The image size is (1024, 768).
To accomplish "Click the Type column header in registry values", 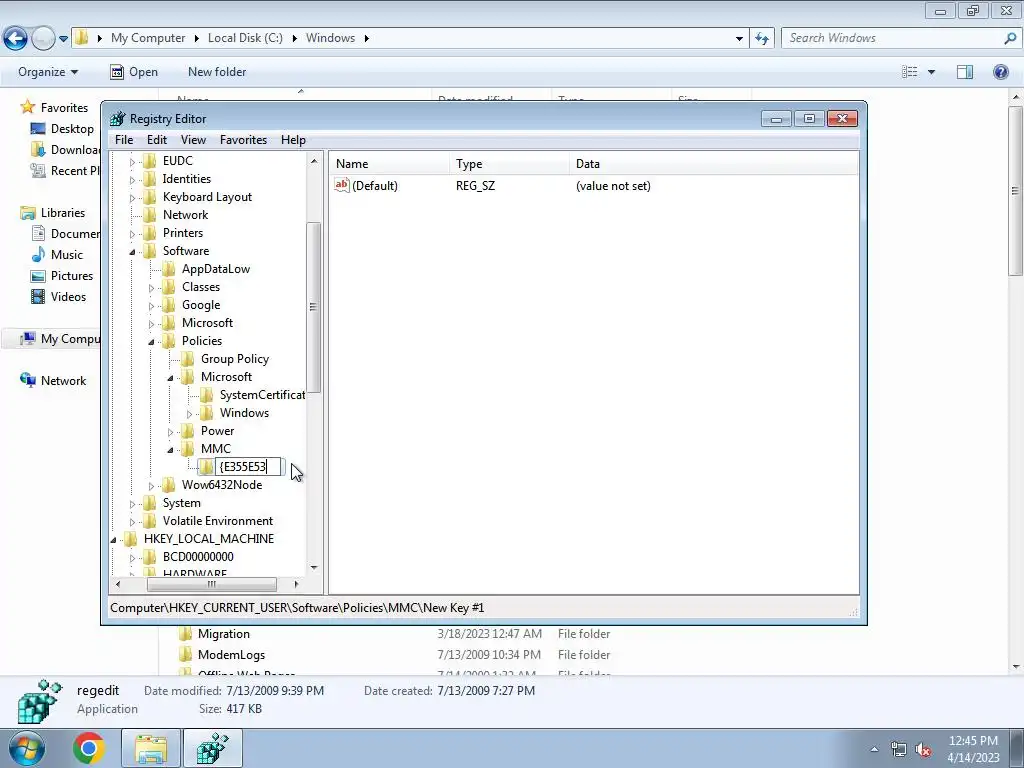I will (x=509, y=164).
